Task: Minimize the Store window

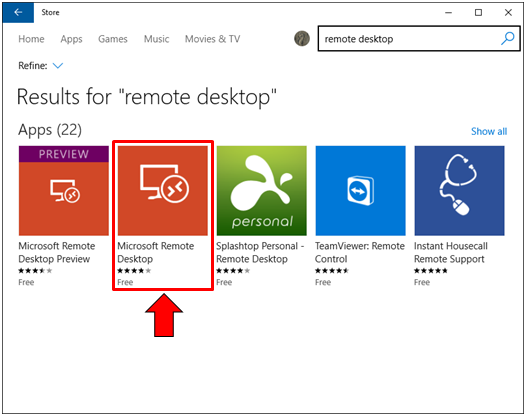Action: (x=448, y=12)
